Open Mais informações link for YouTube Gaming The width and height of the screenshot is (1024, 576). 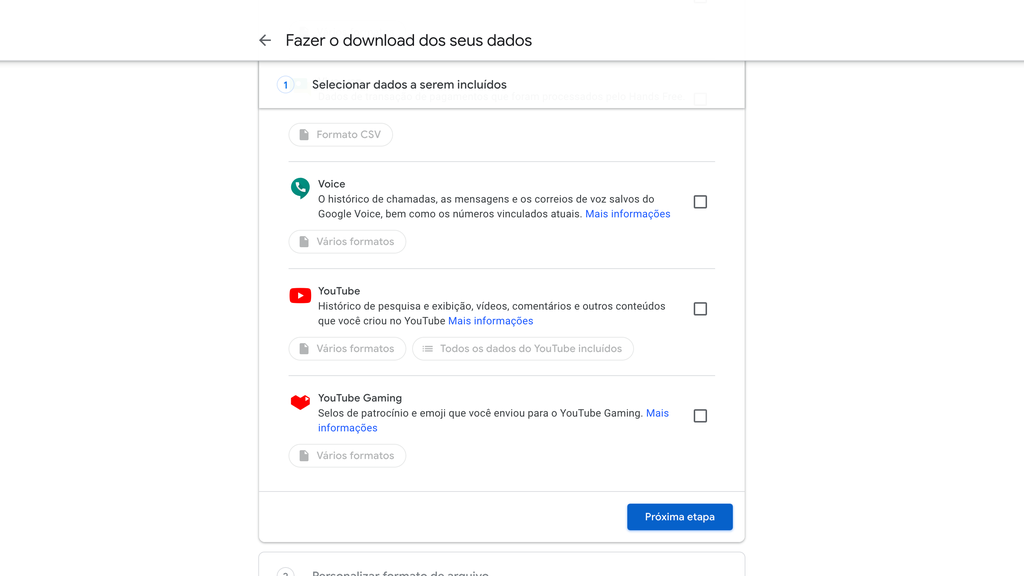pos(657,413)
